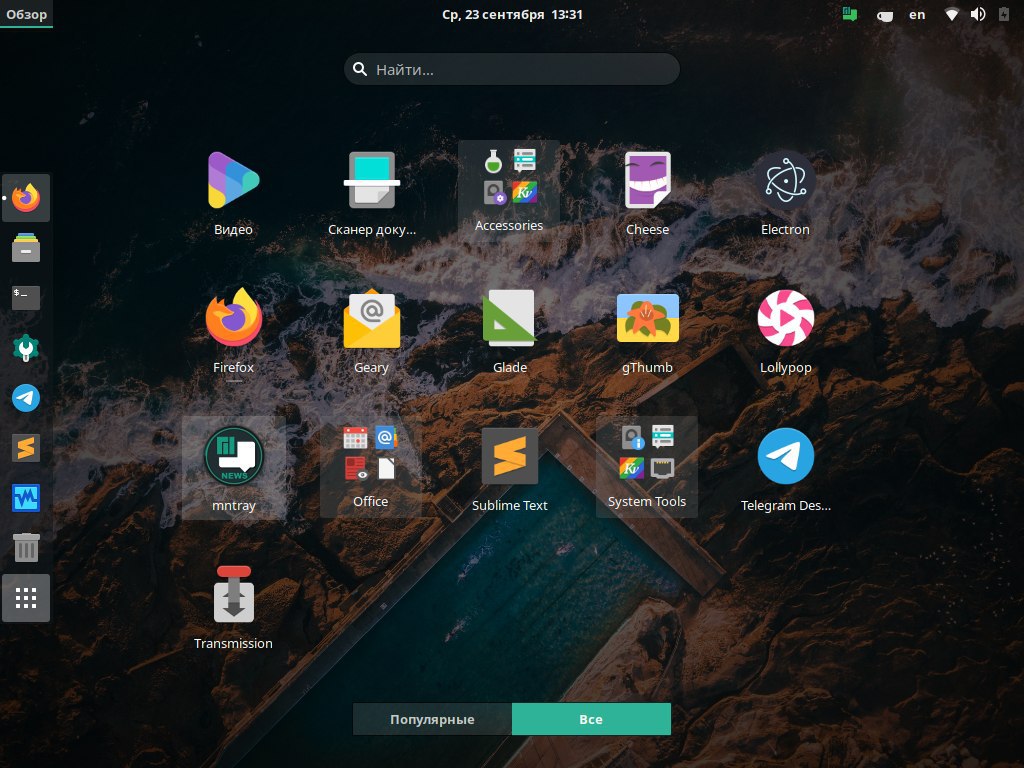Screen dimensions: 1024x768
Task: Click the Обзор activities button
Action: (27, 14)
